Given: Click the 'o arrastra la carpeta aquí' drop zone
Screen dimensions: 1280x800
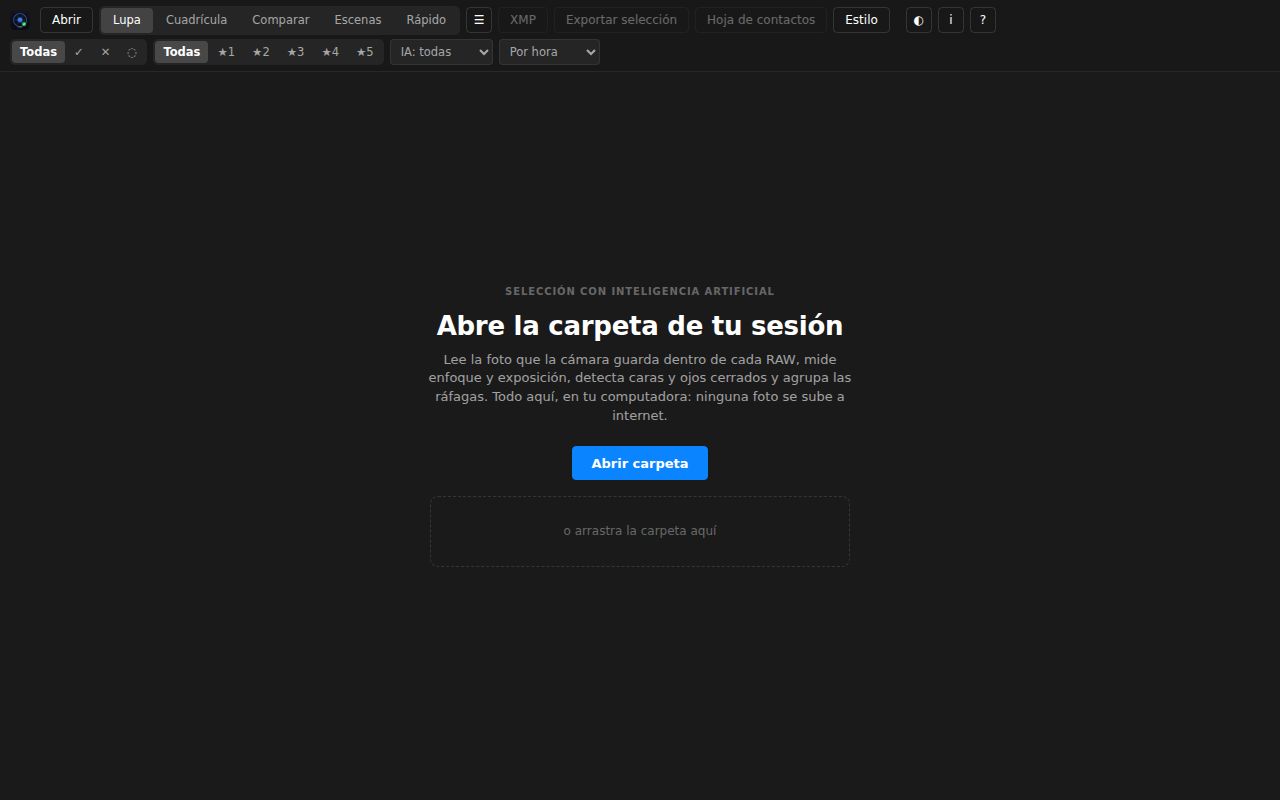Looking at the screenshot, I should [640, 531].
